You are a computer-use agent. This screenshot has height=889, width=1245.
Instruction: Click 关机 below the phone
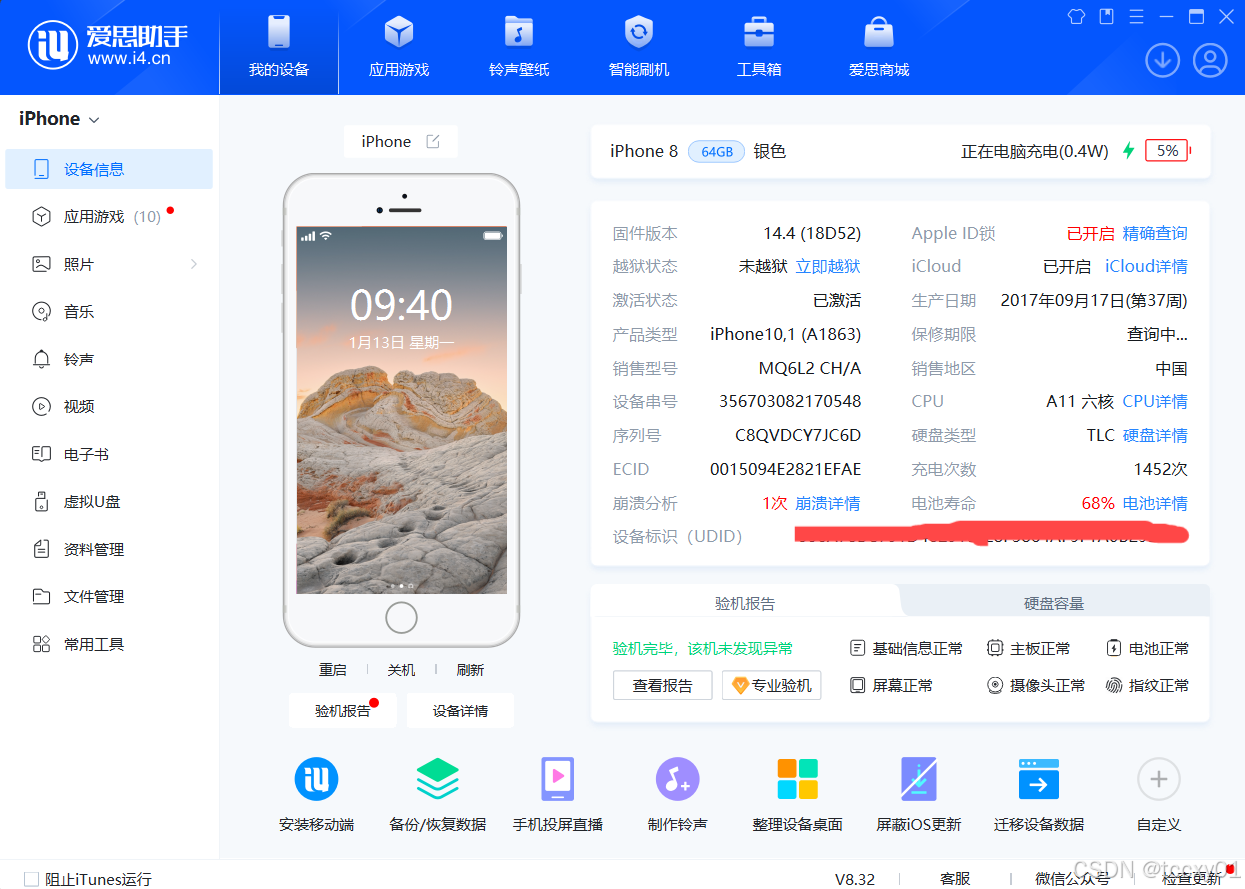tap(401, 670)
